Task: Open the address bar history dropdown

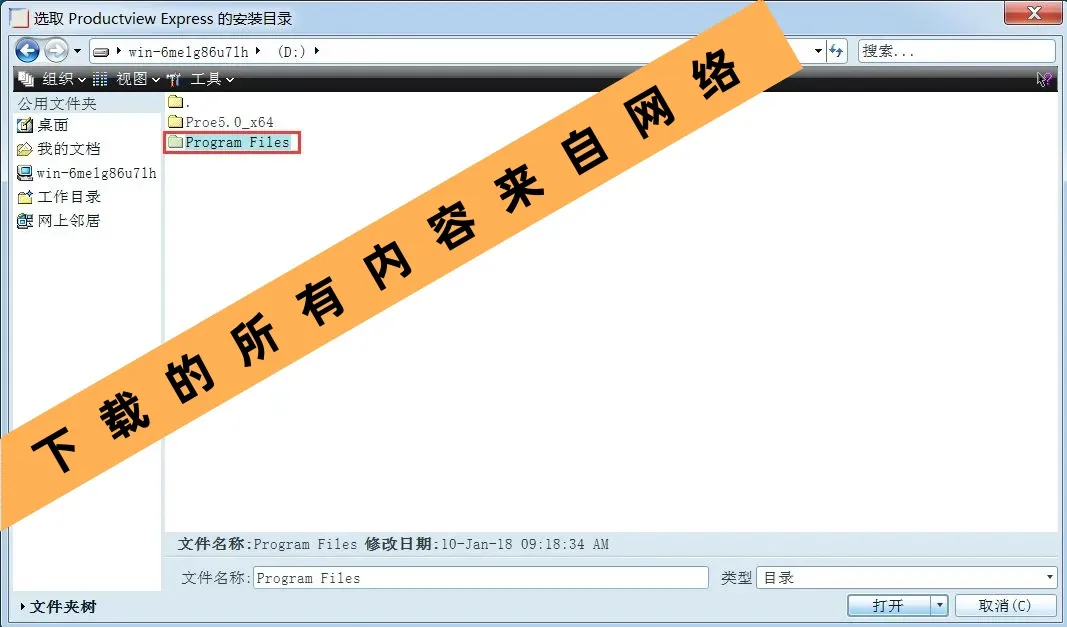Action: (x=819, y=51)
